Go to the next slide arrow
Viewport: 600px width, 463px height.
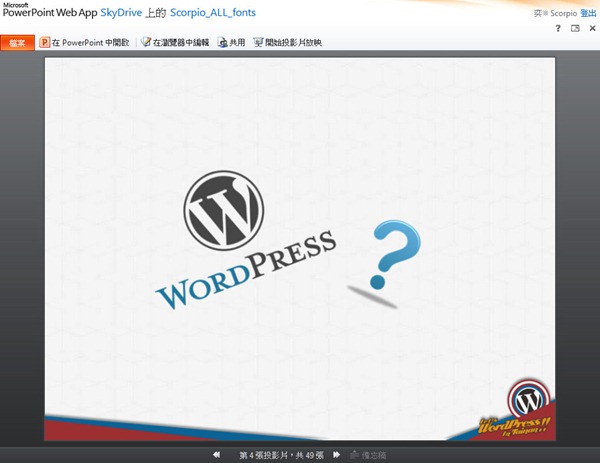click(x=336, y=455)
